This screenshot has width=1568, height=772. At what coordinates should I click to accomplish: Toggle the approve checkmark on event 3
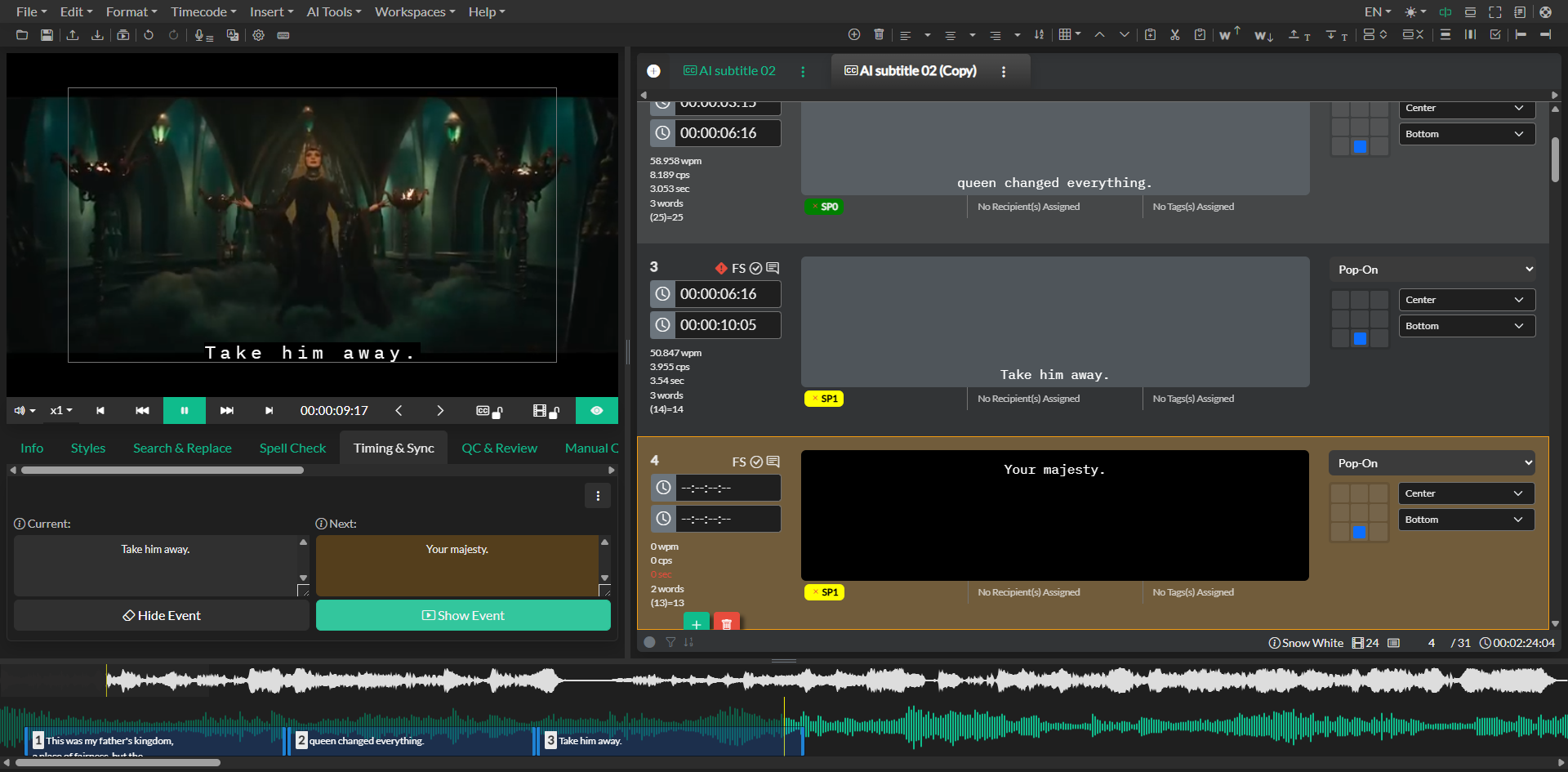[756, 268]
